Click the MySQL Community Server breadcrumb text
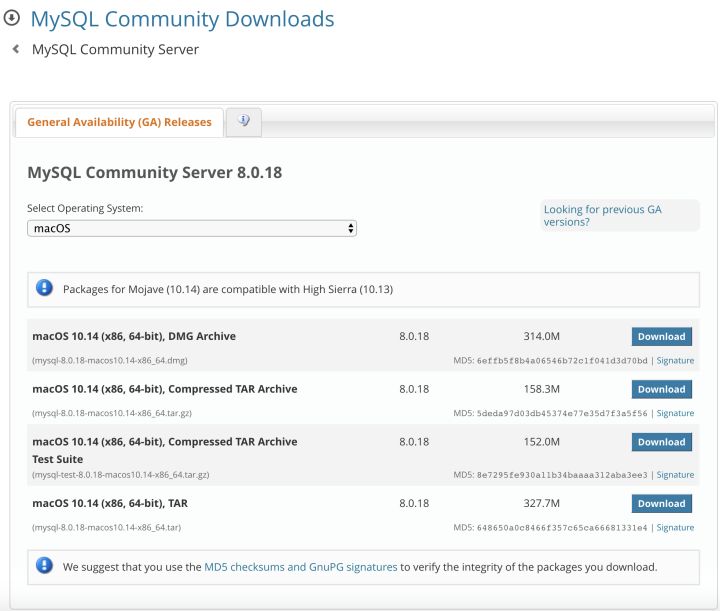The width and height of the screenshot is (720, 611). click(x=115, y=49)
